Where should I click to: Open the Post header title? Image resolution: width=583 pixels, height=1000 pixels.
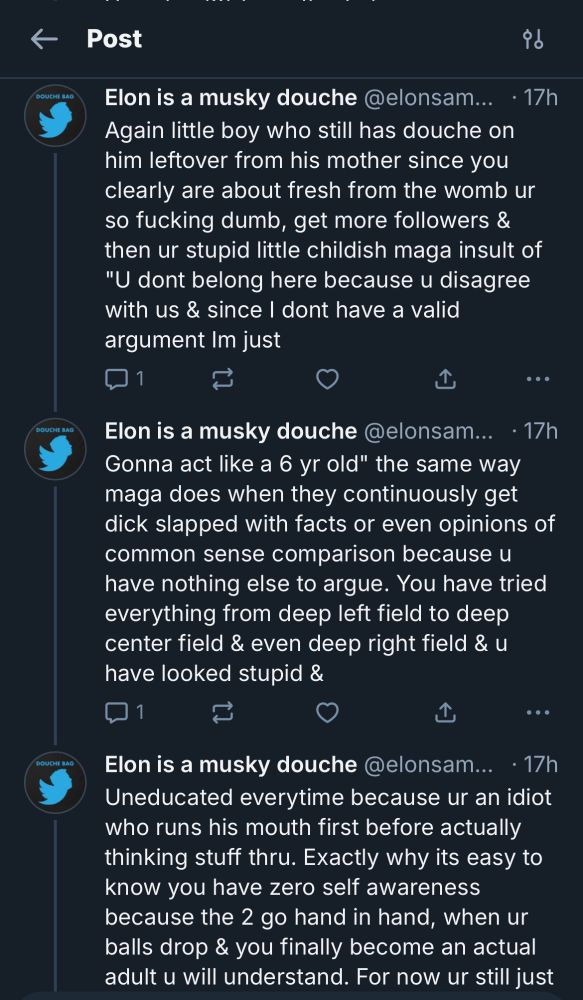(x=114, y=39)
